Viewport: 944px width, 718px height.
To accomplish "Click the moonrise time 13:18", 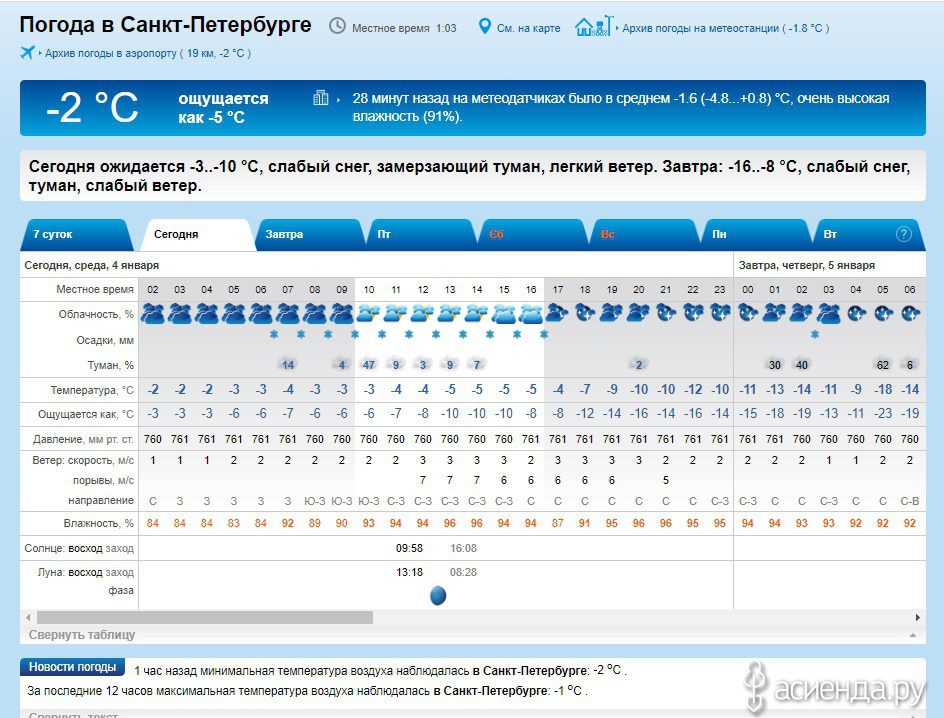I will pyautogui.click(x=409, y=572).
